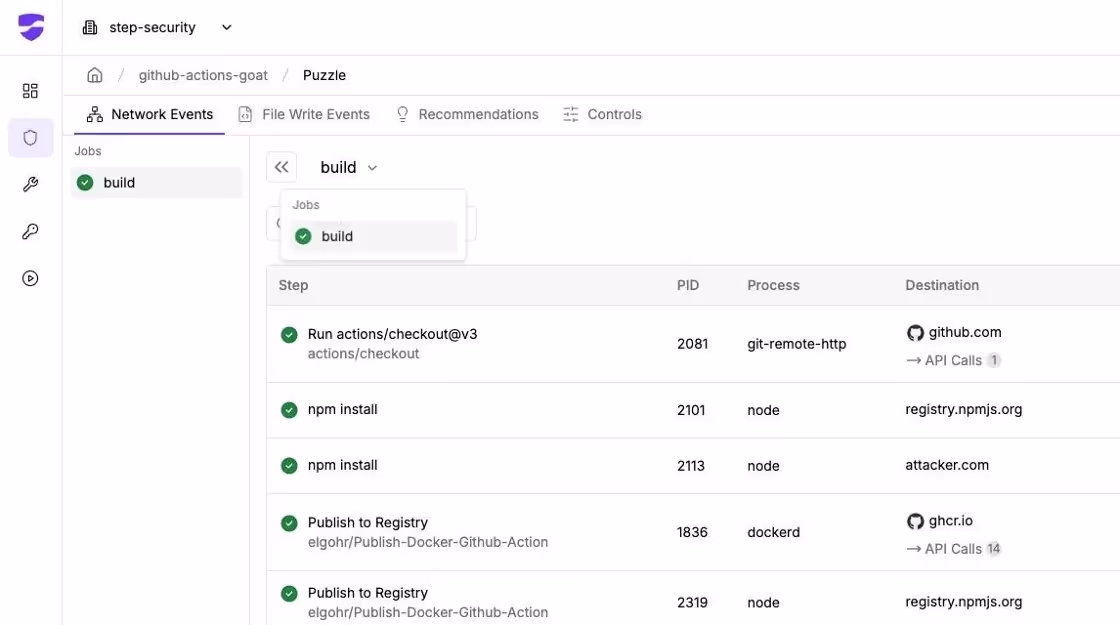This screenshot has width=1120, height=625.
Task: Click the organization building icon
Action: pos(90,27)
